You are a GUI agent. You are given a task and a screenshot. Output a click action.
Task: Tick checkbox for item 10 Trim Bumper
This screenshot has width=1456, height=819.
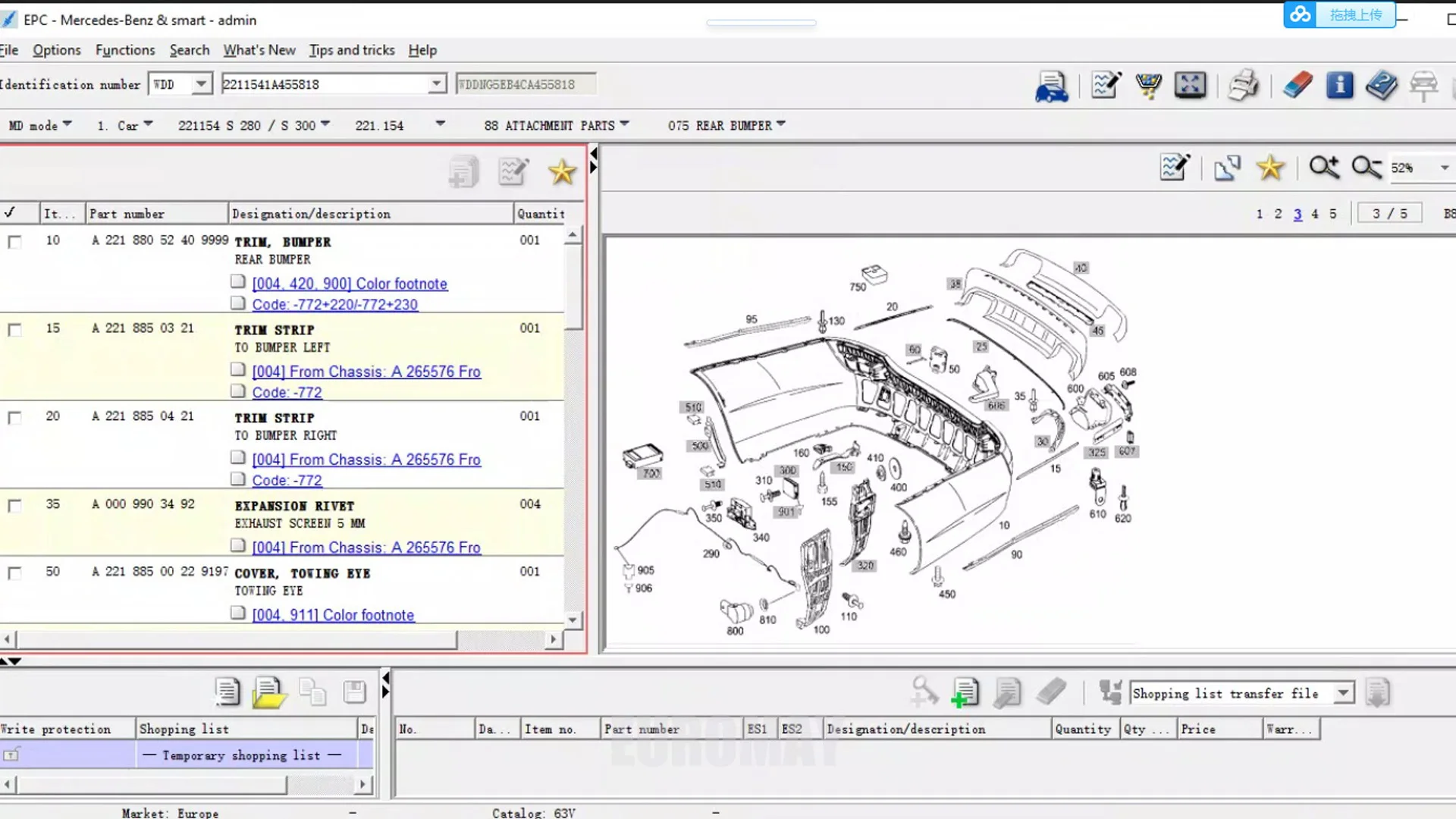pos(14,242)
